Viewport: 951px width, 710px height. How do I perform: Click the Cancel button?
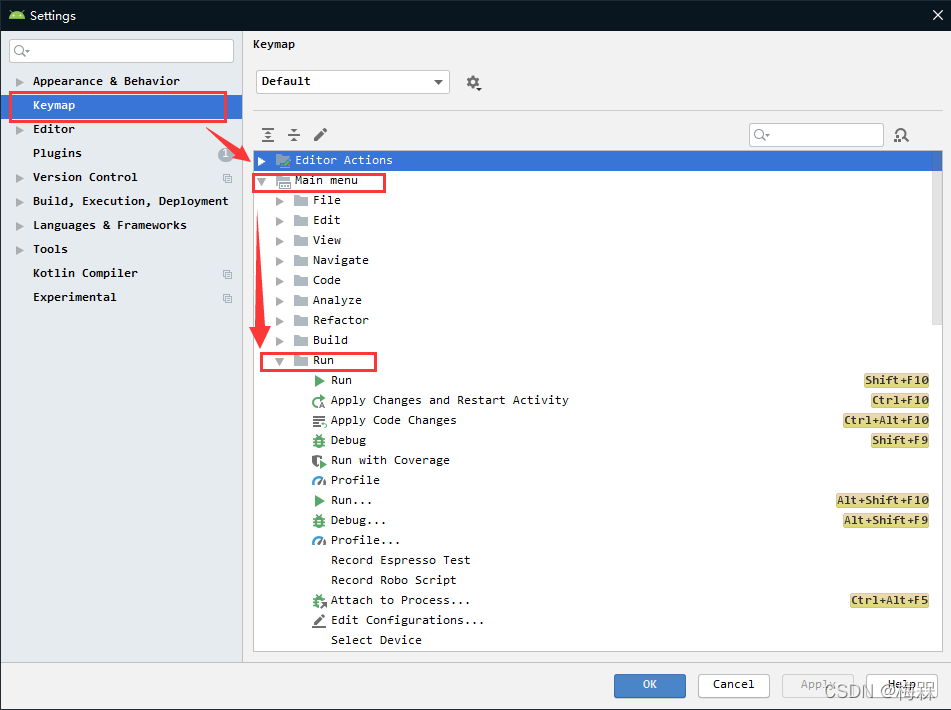[733, 685]
